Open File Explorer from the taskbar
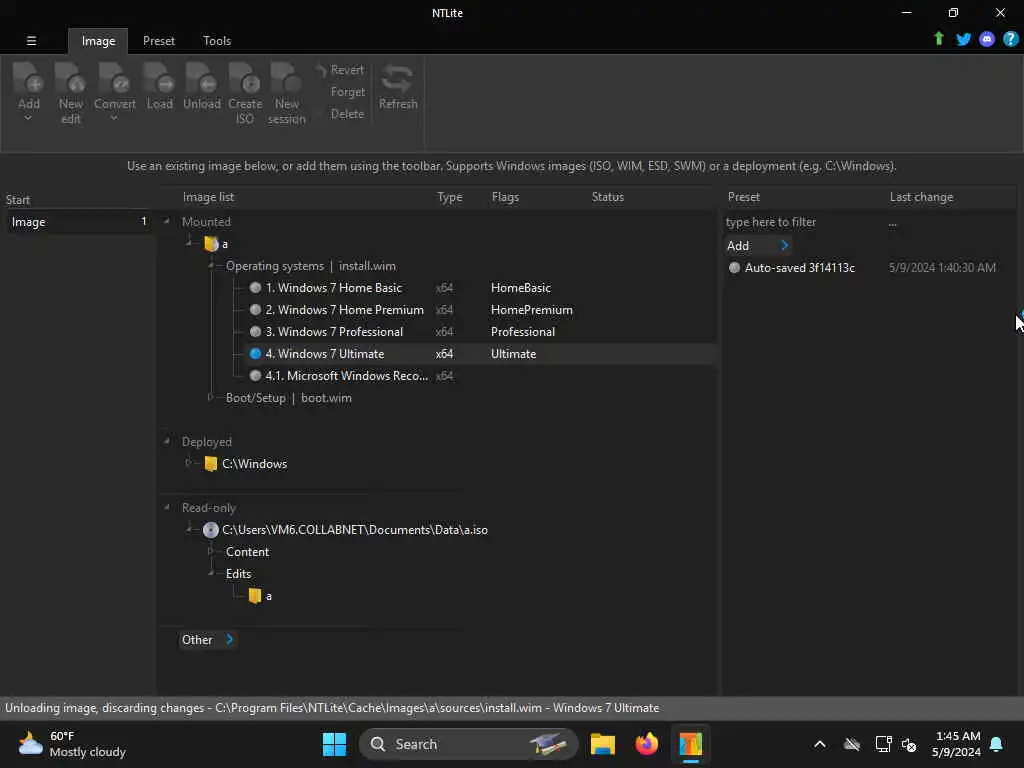Image resolution: width=1024 pixels, height=768 pixels. (602, 744)
